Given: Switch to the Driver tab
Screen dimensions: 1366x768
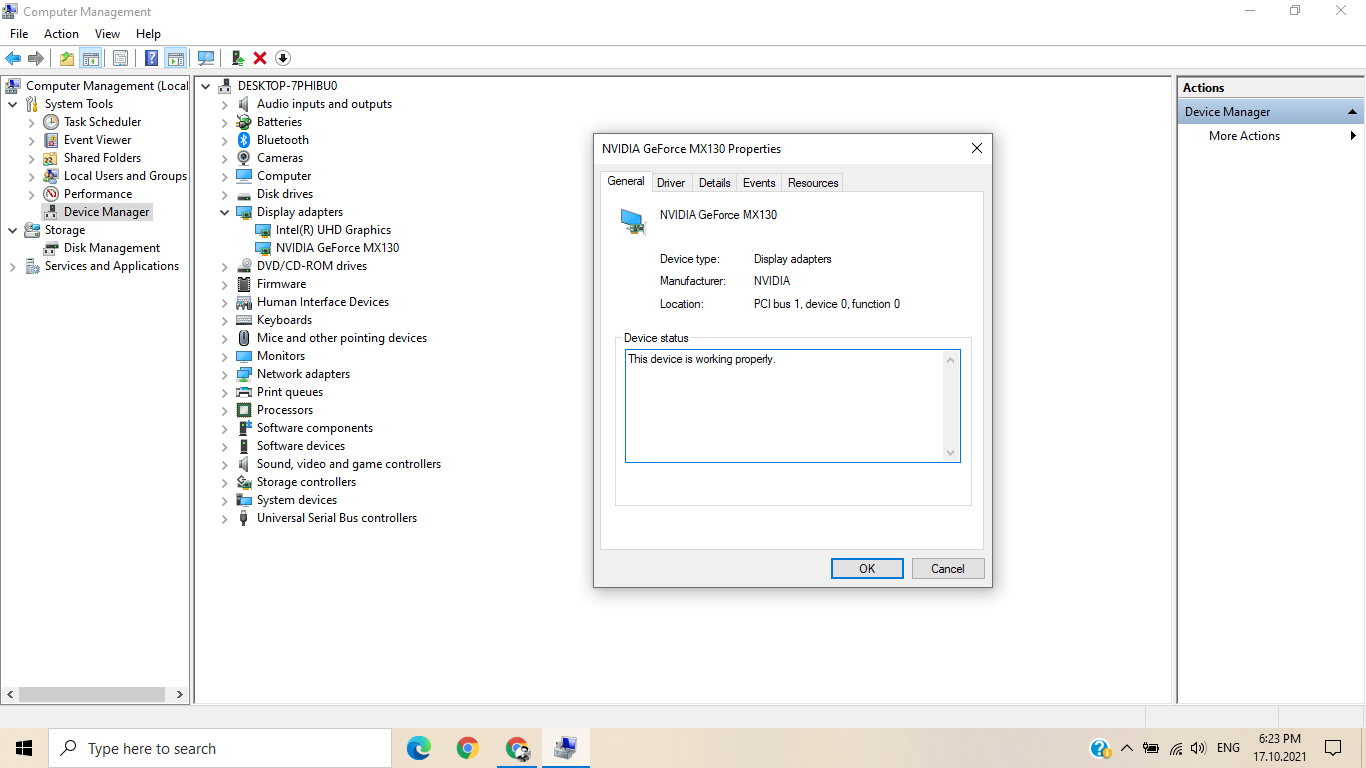Looking at the screenshot, I should tap(671, 183).
